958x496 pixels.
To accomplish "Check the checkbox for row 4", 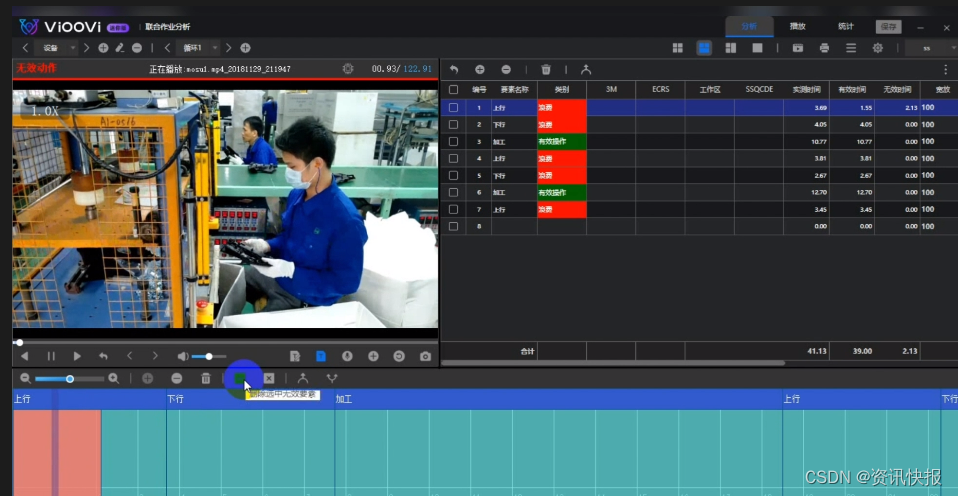I will (453, 158).
